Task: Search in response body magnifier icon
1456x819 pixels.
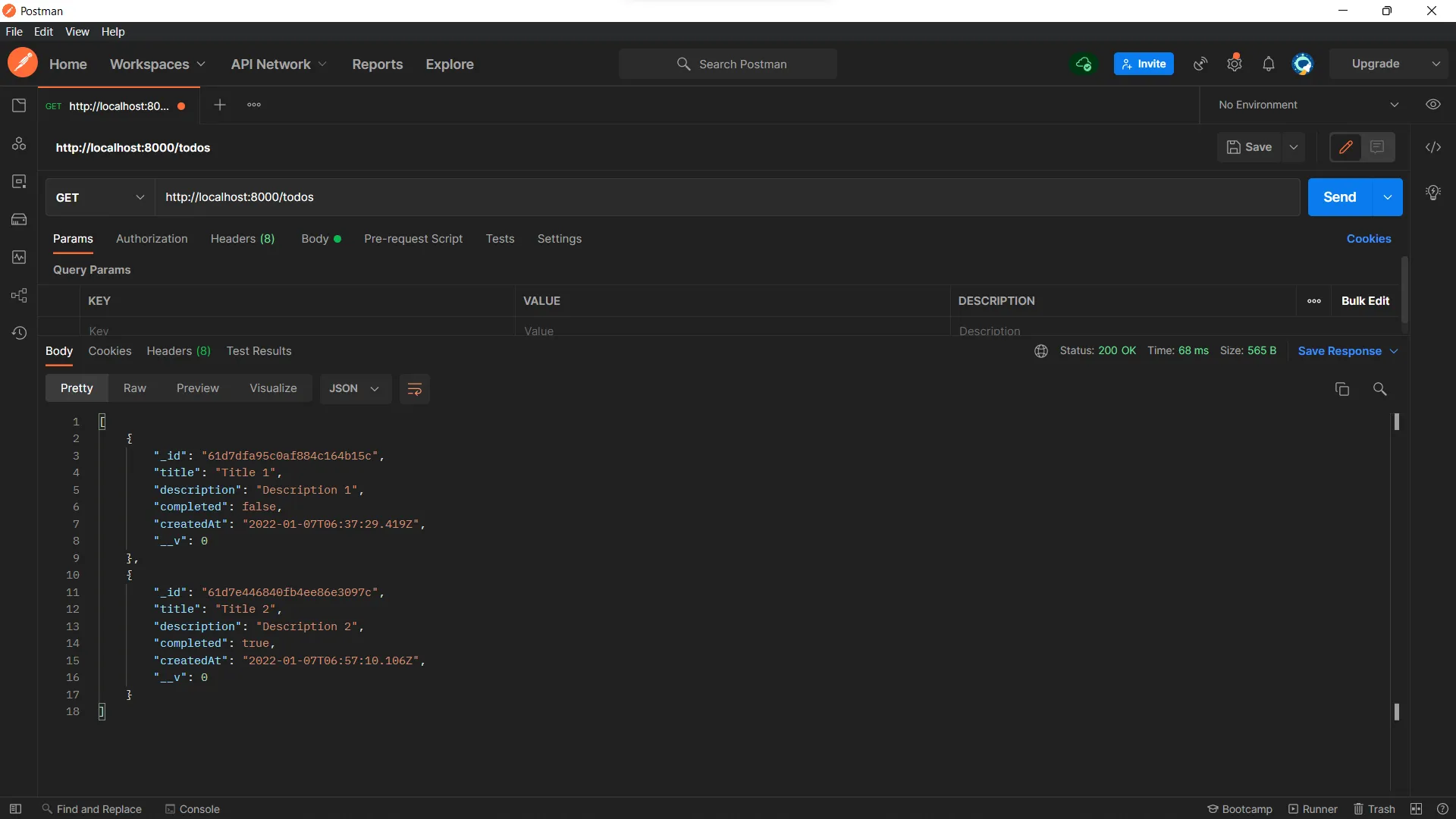Action: click(1380, 389)
